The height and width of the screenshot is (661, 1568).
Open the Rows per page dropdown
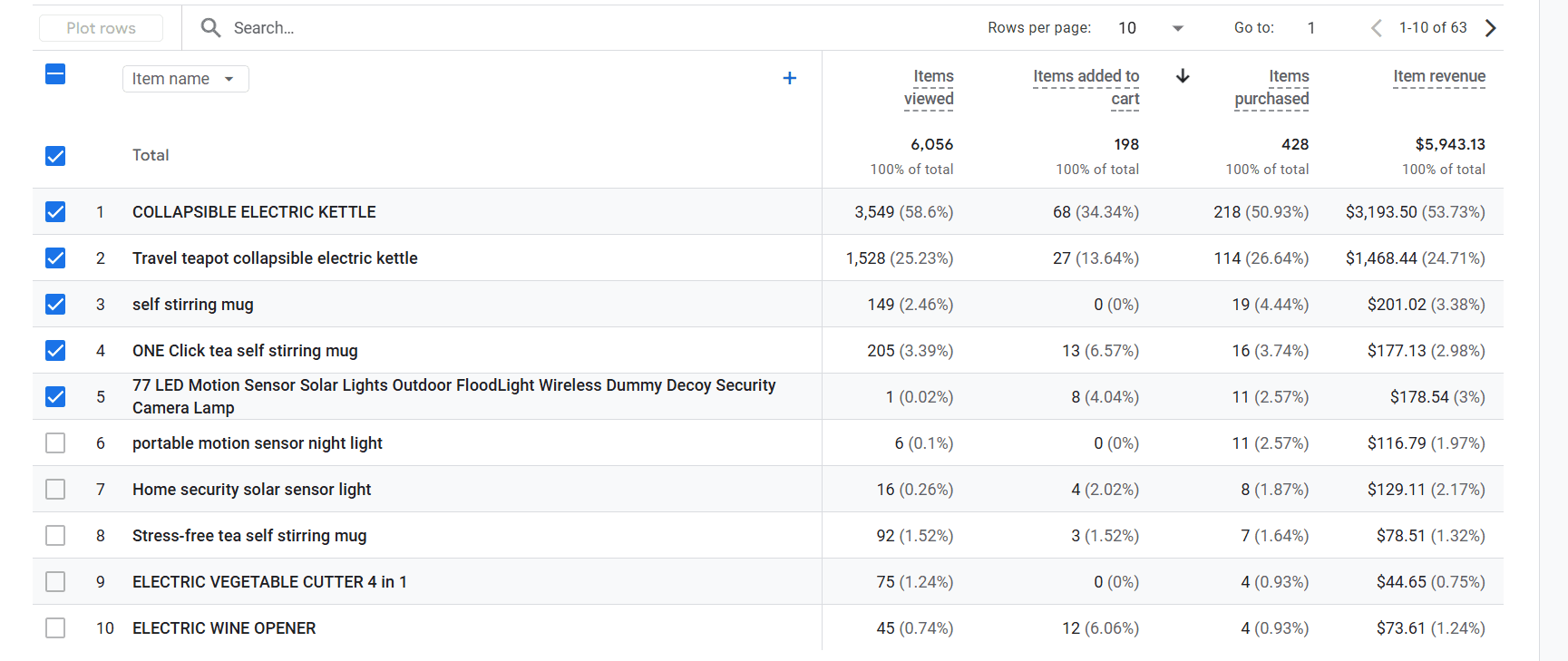[1151, 28]
